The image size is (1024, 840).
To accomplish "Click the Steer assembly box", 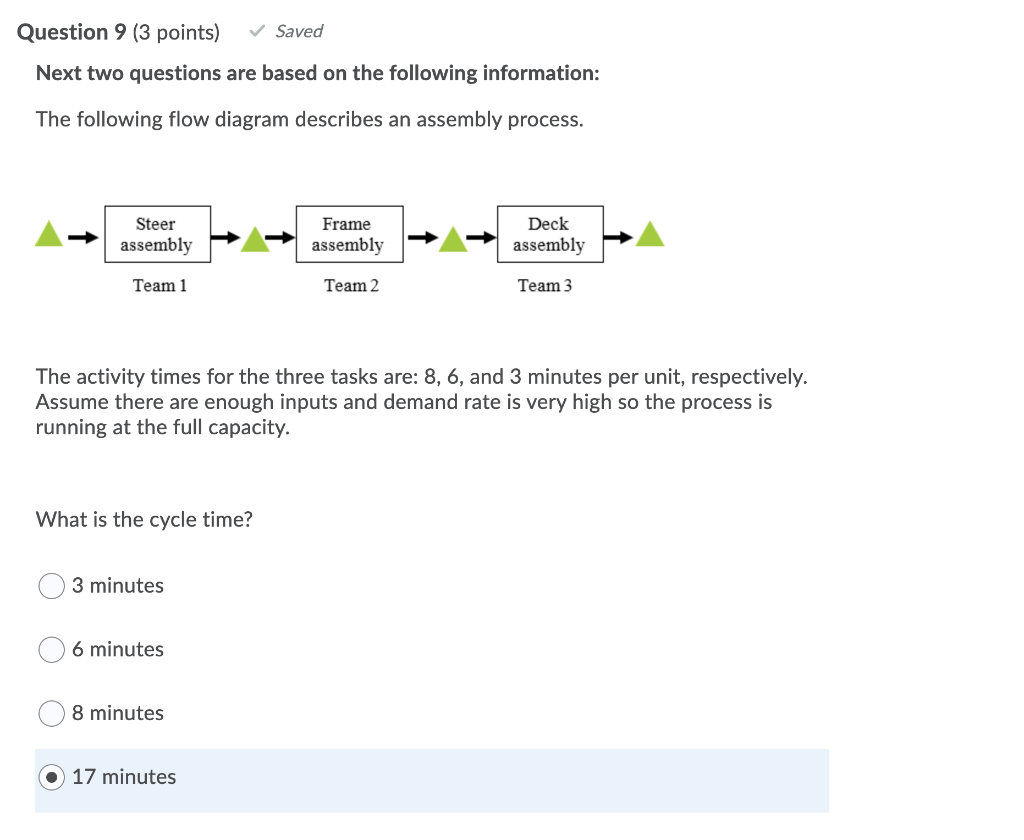I will 157,234.
